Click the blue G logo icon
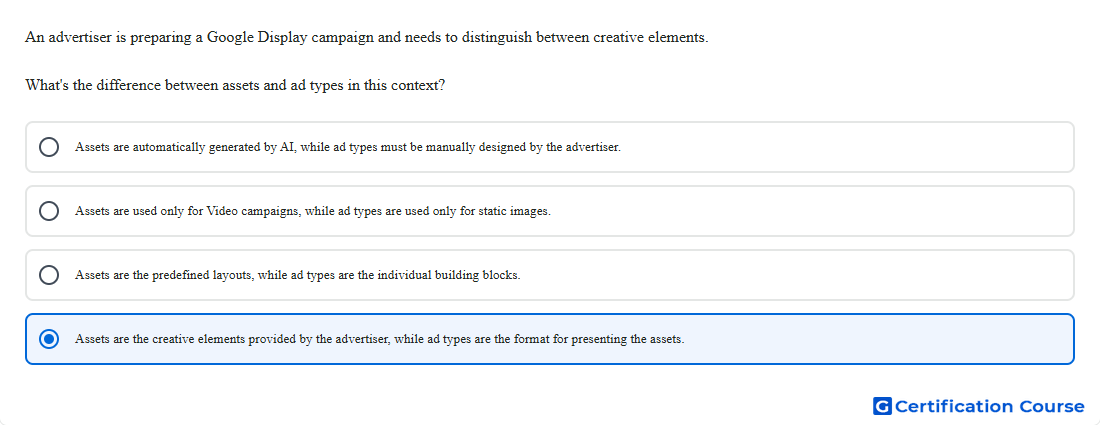 tap(882, 406)
